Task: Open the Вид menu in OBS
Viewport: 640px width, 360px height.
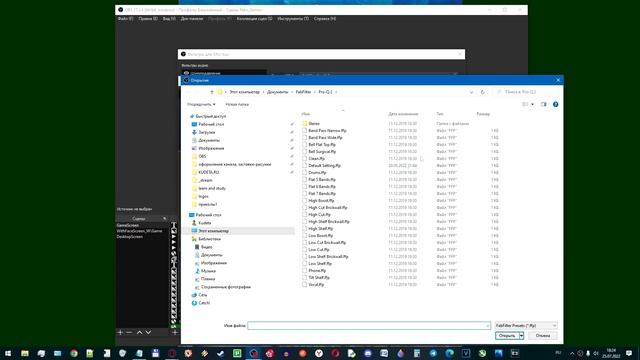Action: point(169,19)
